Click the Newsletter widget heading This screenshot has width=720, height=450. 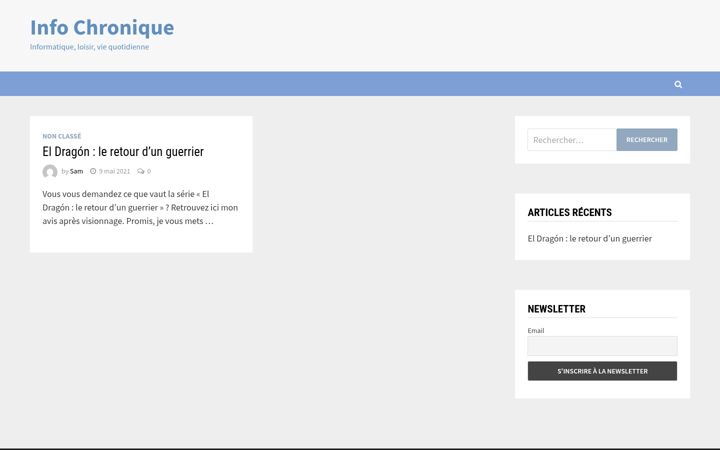[x=557, y=309]
